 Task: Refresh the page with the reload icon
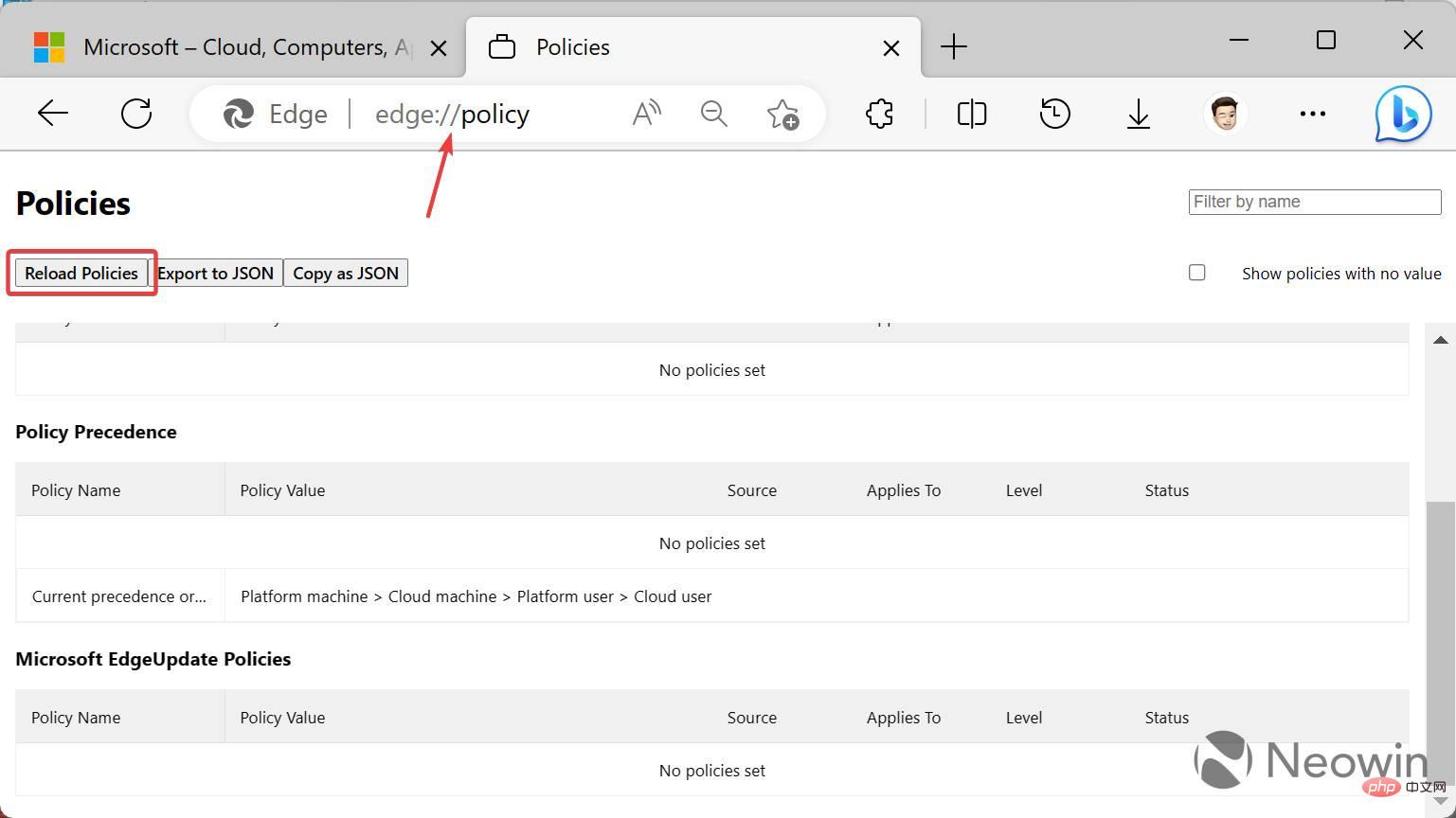coord(136,115)
